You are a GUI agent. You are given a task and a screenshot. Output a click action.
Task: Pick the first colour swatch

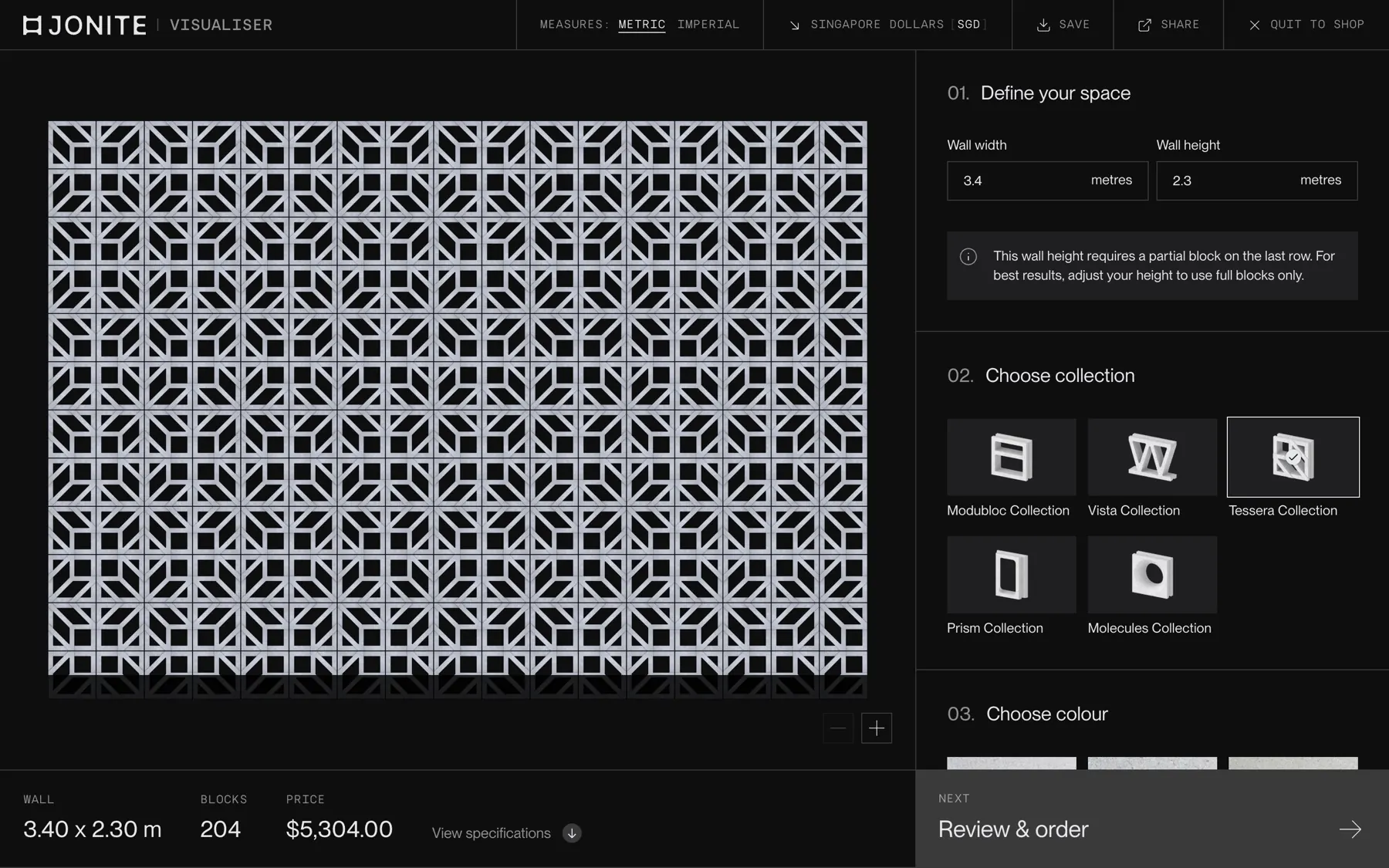pos(1012,763)
